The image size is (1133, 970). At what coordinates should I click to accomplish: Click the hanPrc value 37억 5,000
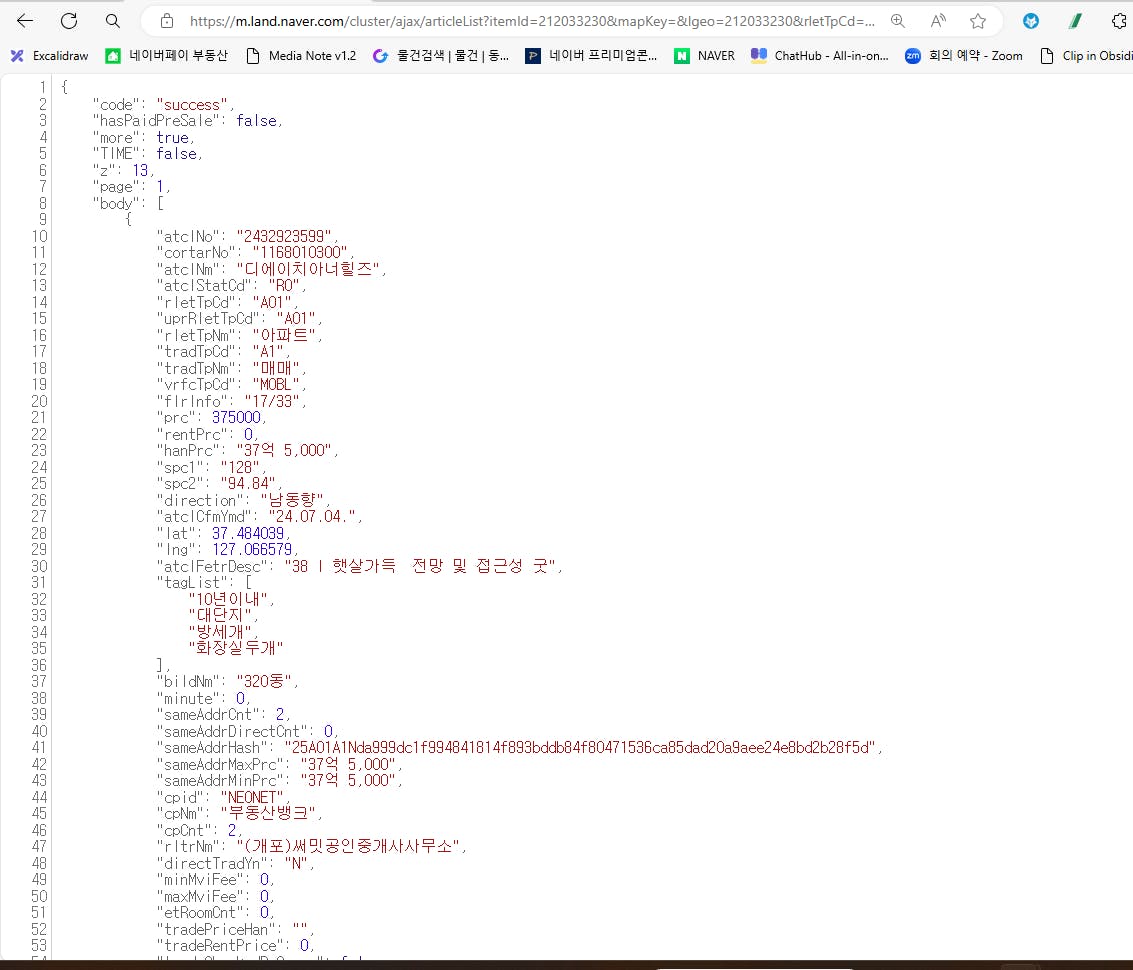pos(284,450)
